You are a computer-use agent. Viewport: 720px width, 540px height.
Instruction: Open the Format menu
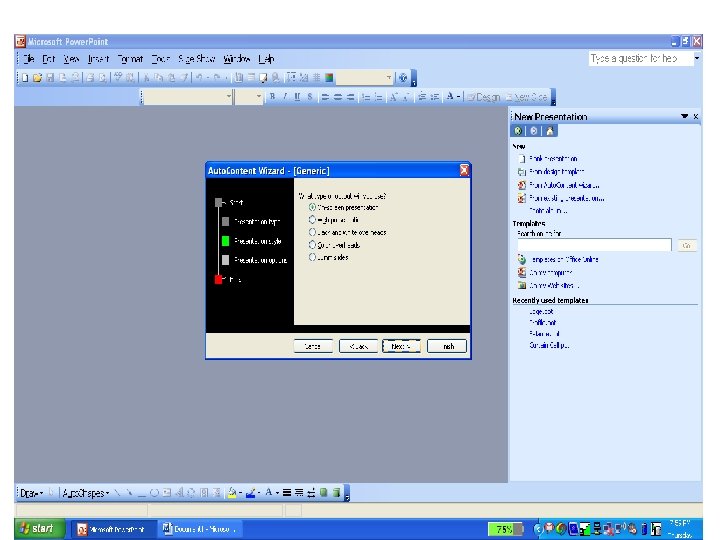tap(130, 59)
